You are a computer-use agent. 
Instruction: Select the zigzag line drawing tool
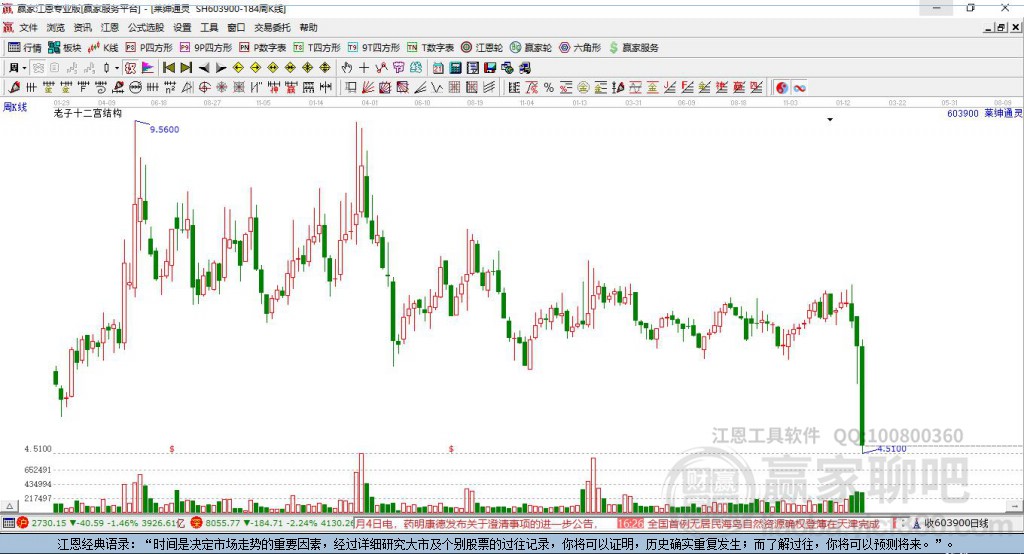pos(436,88)
